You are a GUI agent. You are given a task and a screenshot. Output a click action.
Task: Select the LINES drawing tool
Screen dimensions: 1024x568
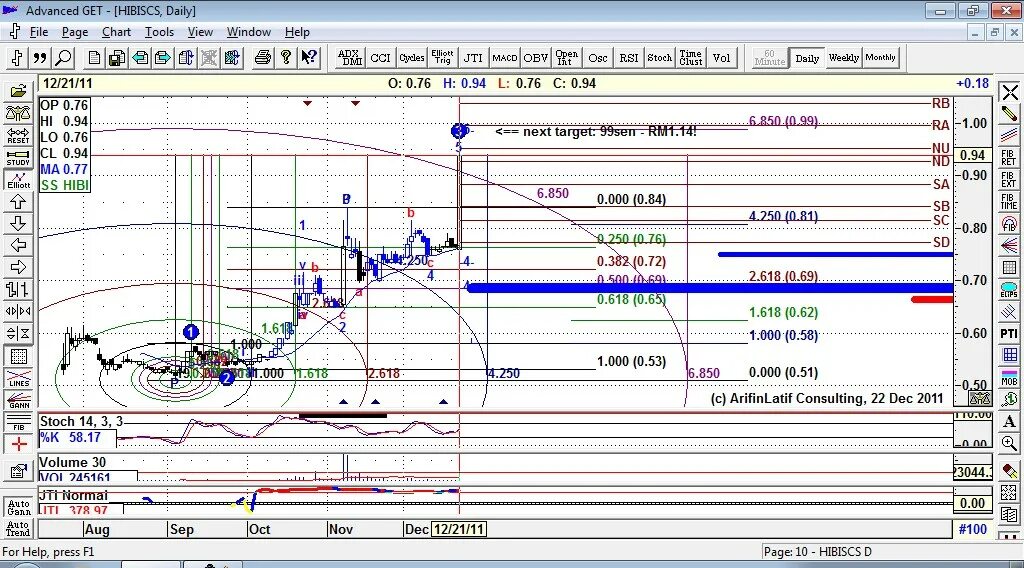18,378
